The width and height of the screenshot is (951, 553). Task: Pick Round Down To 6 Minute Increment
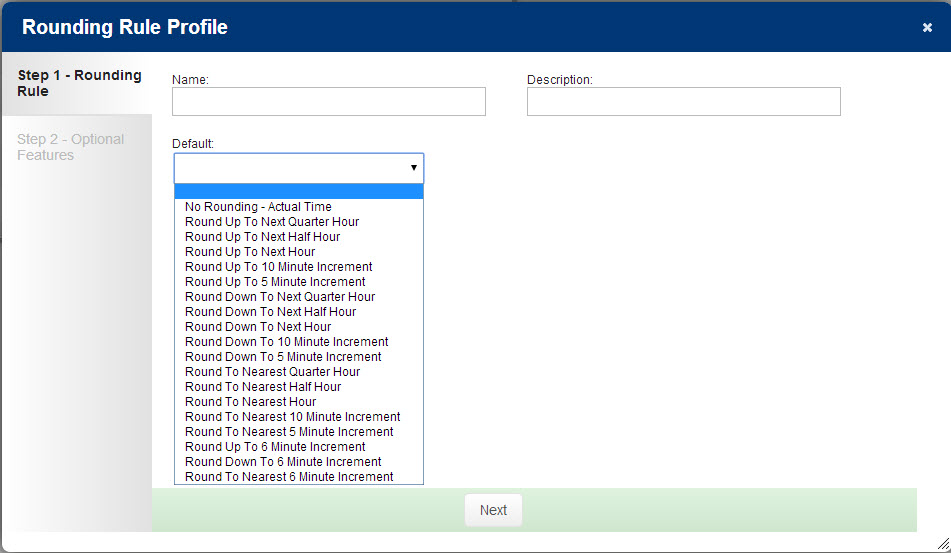299,462
